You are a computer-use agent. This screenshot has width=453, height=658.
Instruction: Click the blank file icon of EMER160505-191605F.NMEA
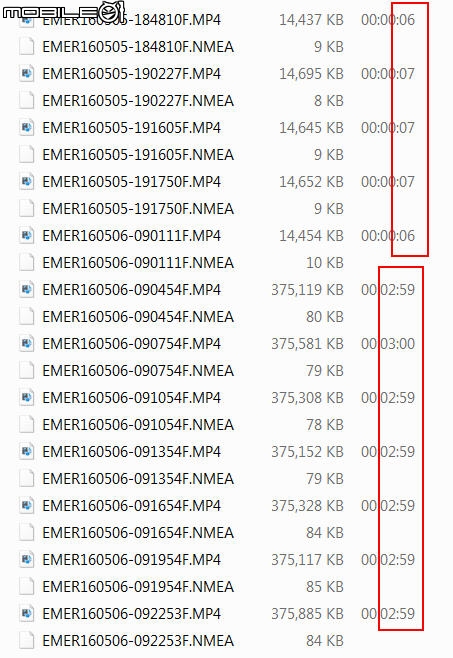click(x=27, y=155)
